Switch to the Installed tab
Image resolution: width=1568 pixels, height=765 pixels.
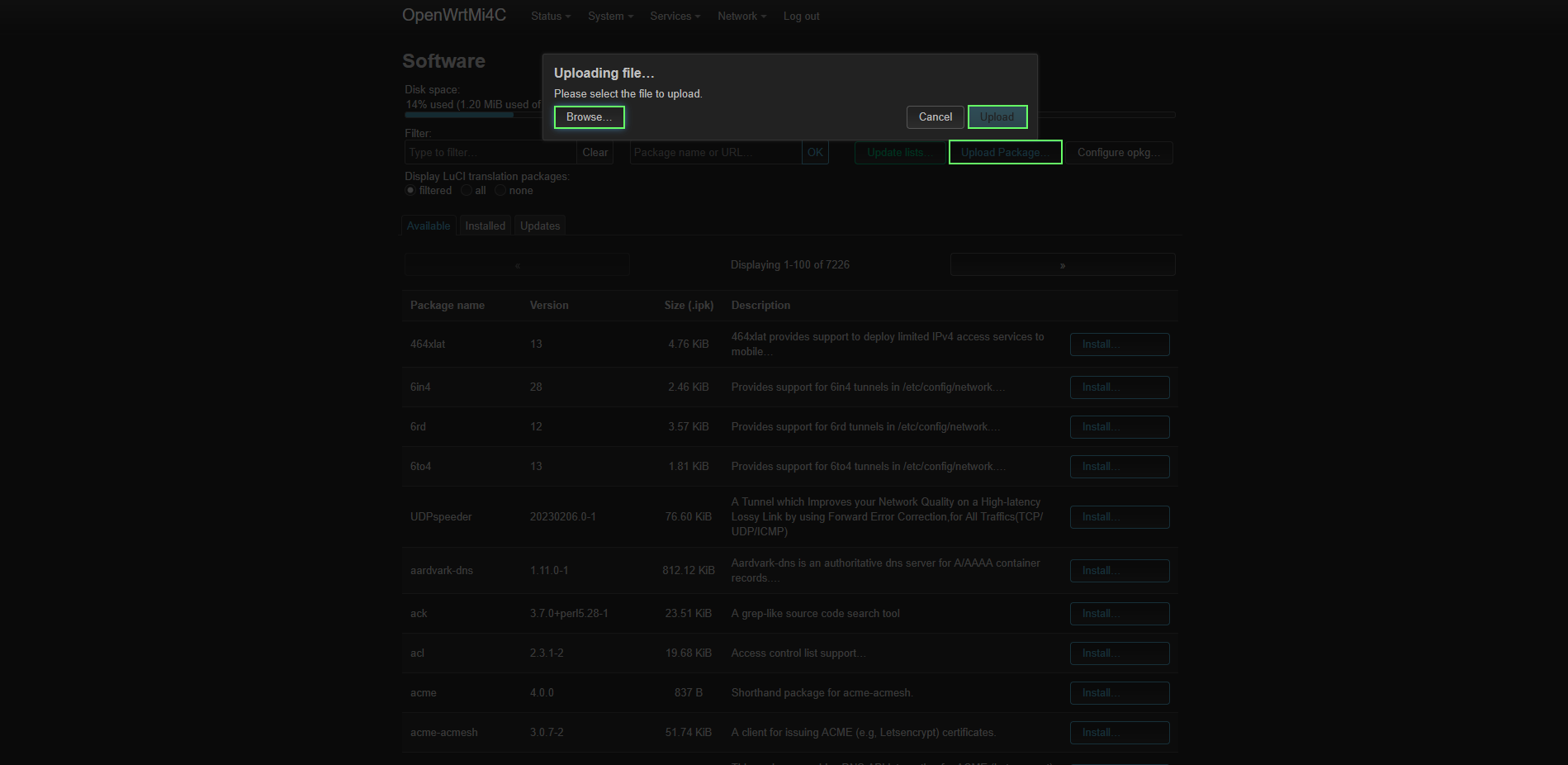485,226
